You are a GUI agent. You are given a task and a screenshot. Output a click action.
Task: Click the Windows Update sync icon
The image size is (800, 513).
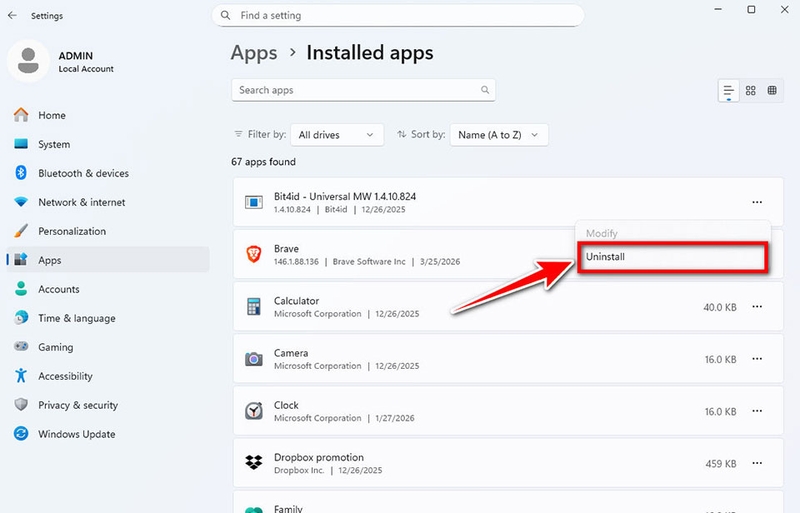click(21, 434)
